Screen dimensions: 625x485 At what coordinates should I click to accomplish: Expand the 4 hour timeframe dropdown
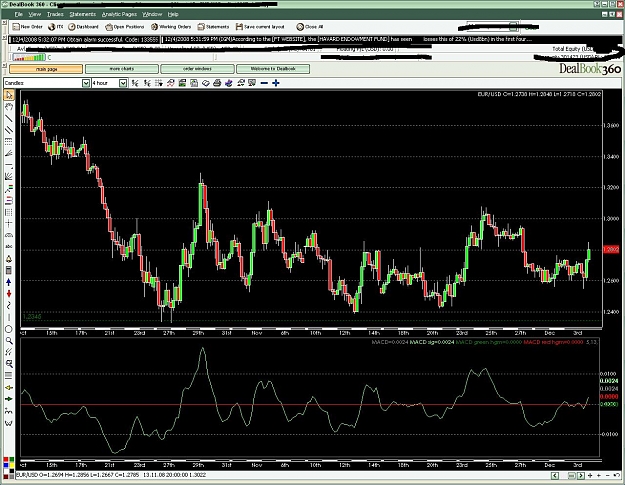coord(123,83)
